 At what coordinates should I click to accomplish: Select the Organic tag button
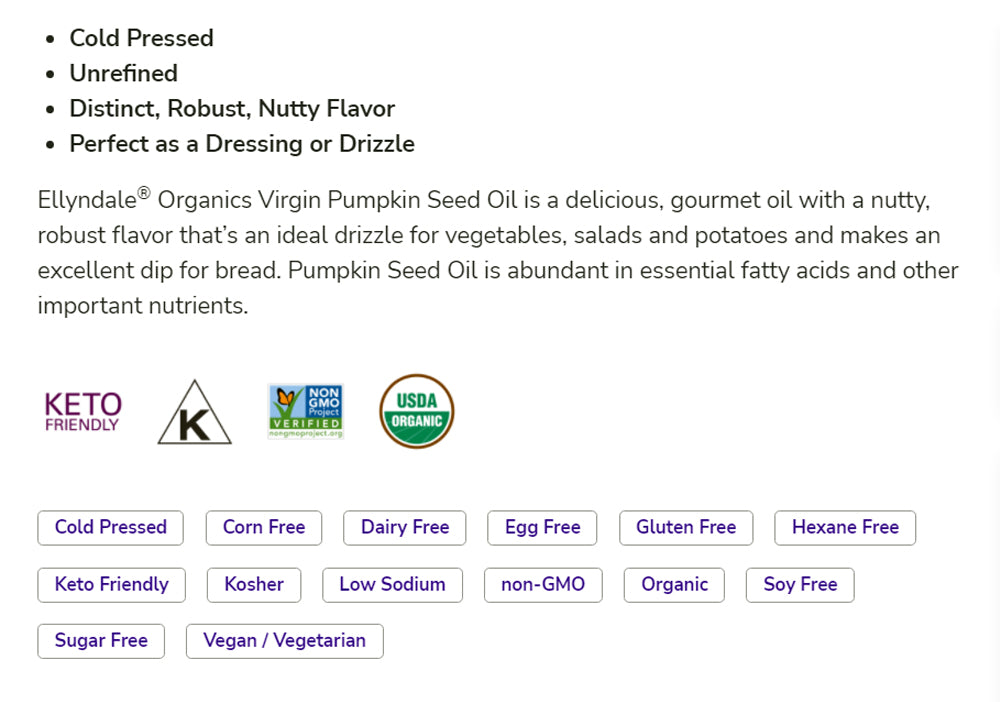click(x=674, y=584)
